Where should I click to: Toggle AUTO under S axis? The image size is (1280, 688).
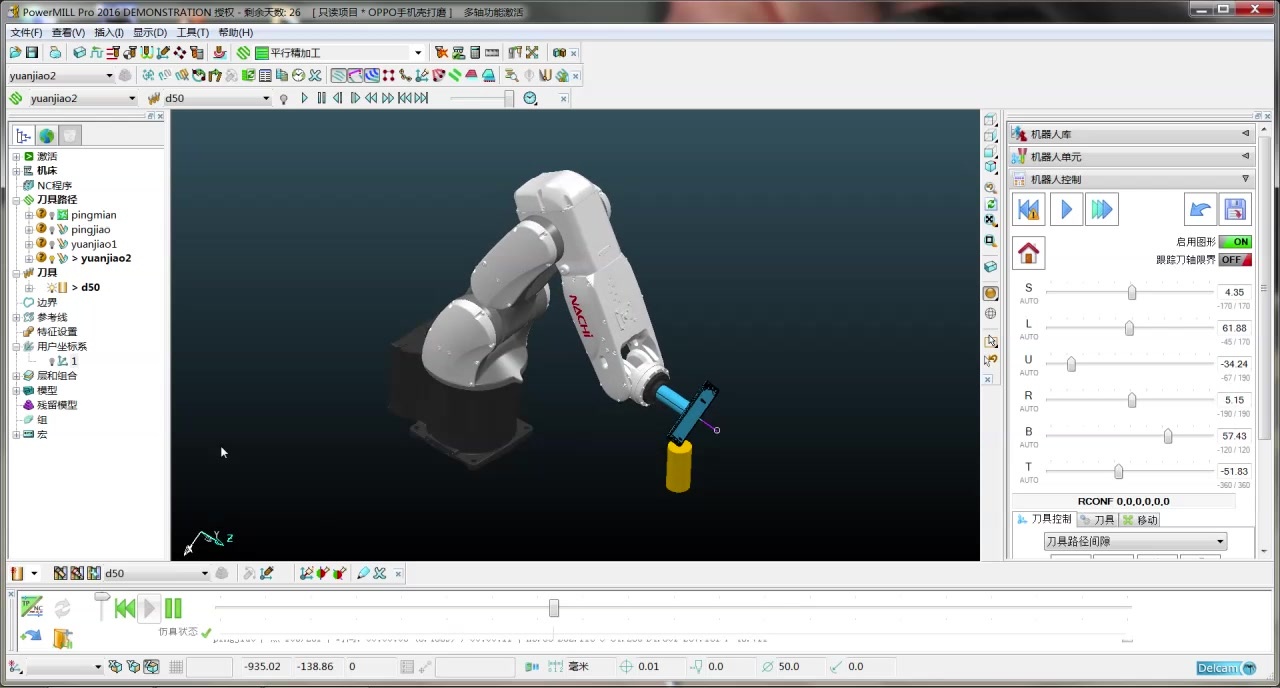pos(1029,301)
